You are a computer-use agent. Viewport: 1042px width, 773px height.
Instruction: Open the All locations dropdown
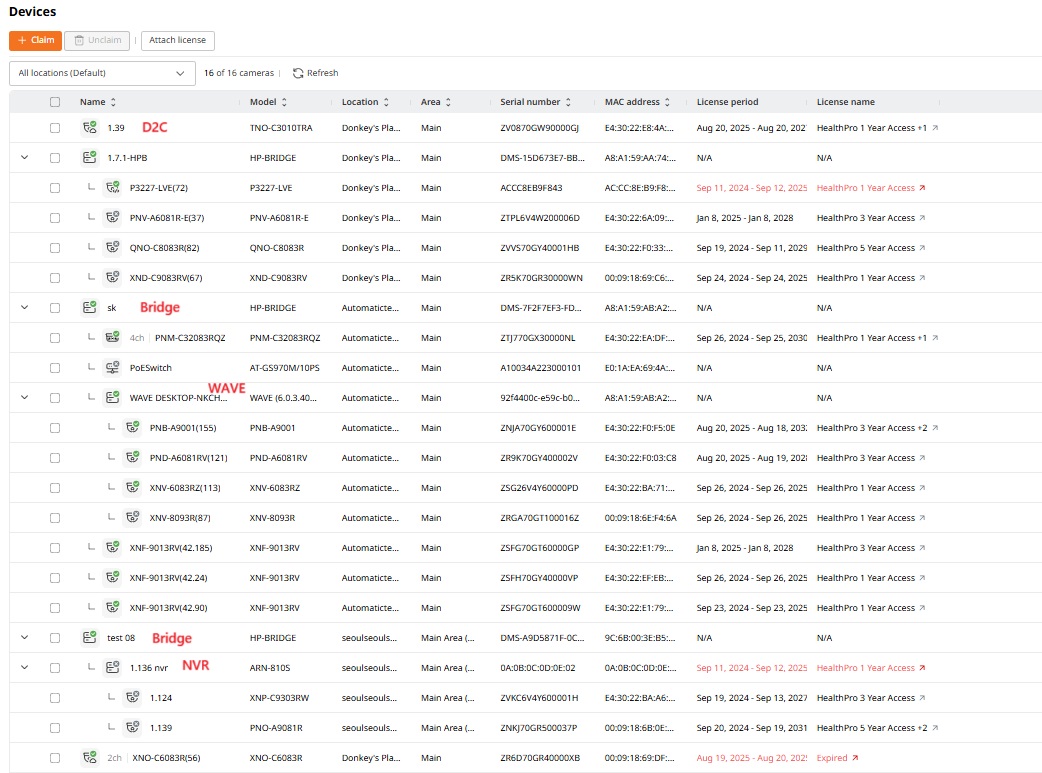point(102,73)
